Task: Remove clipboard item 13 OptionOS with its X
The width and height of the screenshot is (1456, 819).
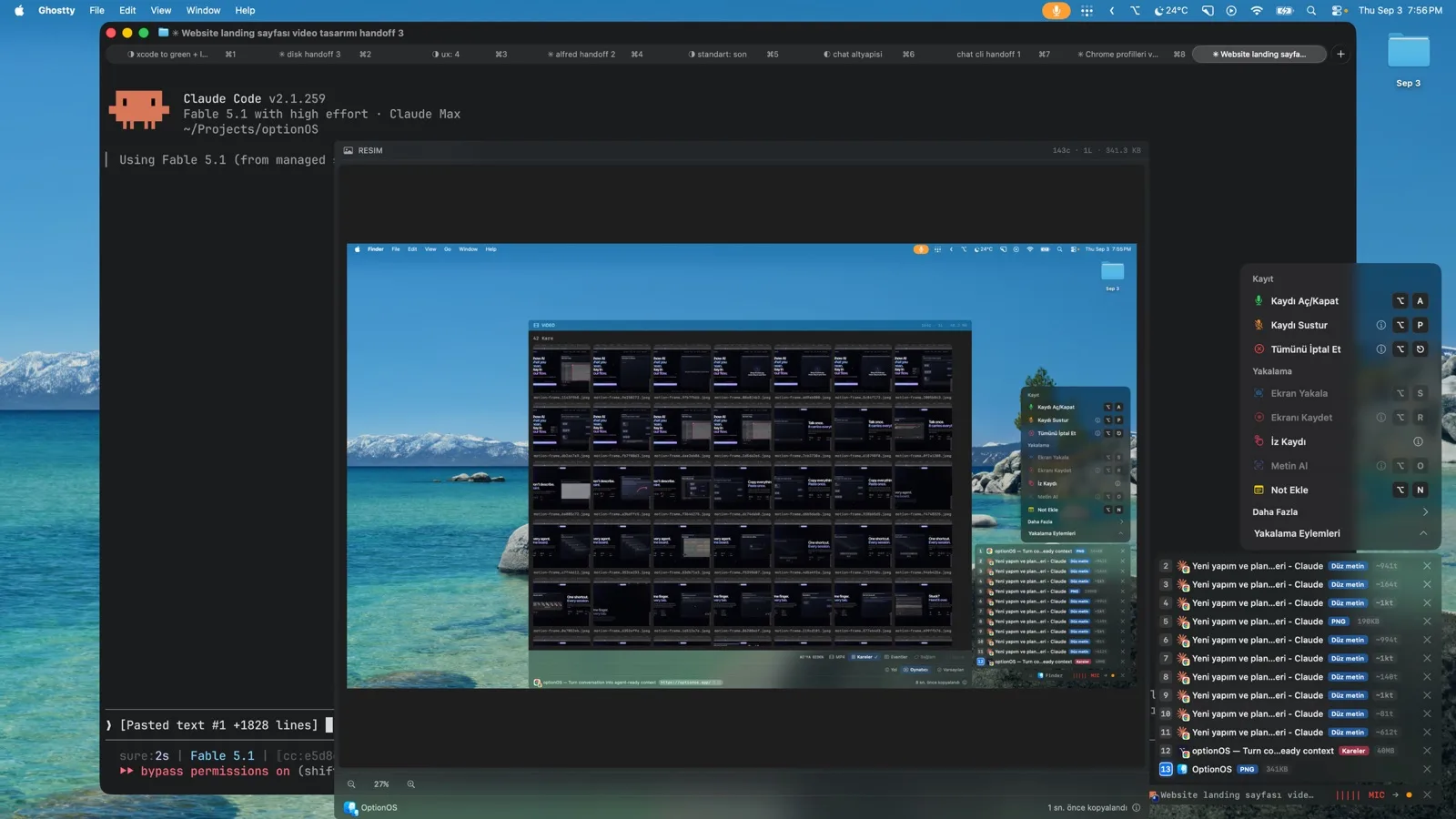Action: click(x=1427, y=769)
